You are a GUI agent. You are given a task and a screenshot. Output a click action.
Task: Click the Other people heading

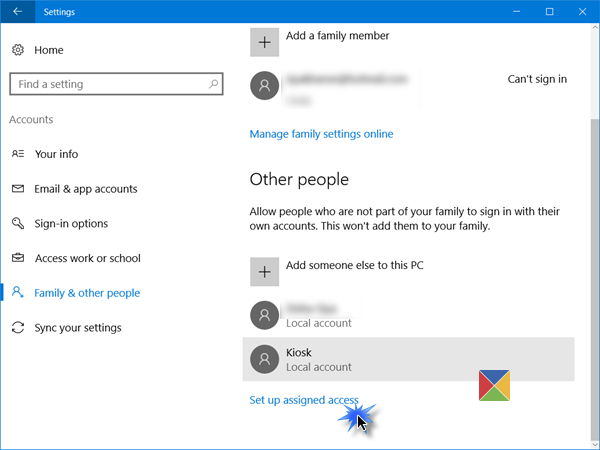tap(299, 179)
